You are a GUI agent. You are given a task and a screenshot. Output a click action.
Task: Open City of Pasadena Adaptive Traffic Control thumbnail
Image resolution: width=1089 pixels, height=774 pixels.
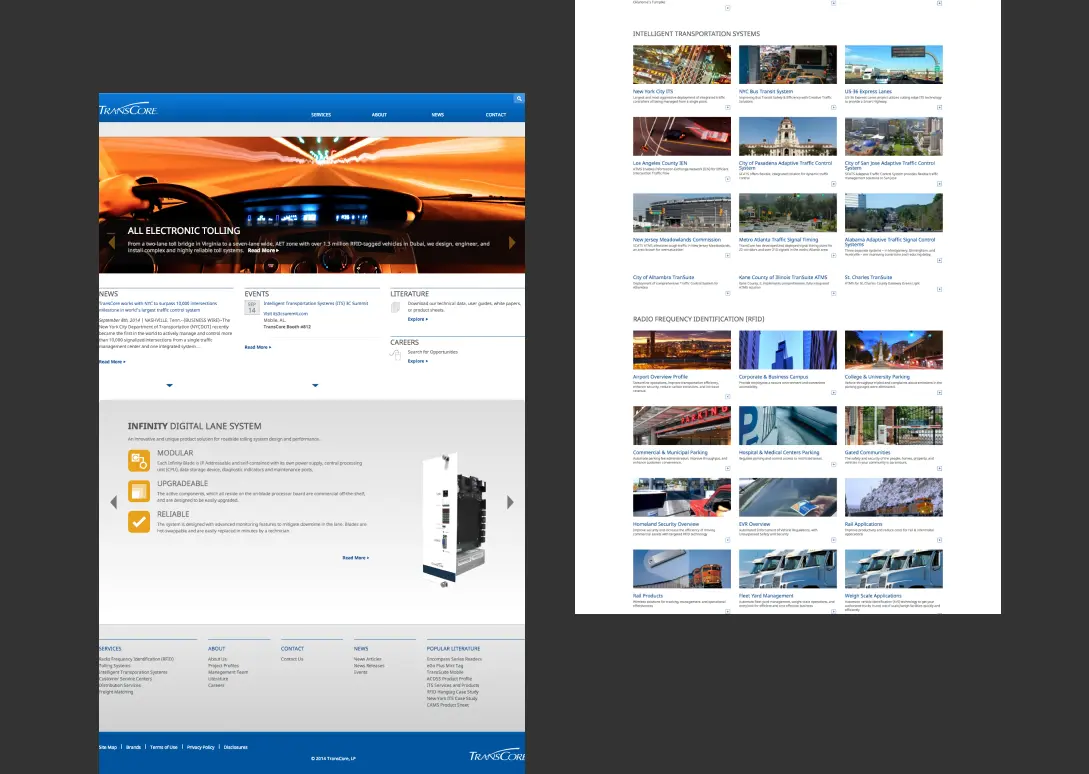pos(788,136)
